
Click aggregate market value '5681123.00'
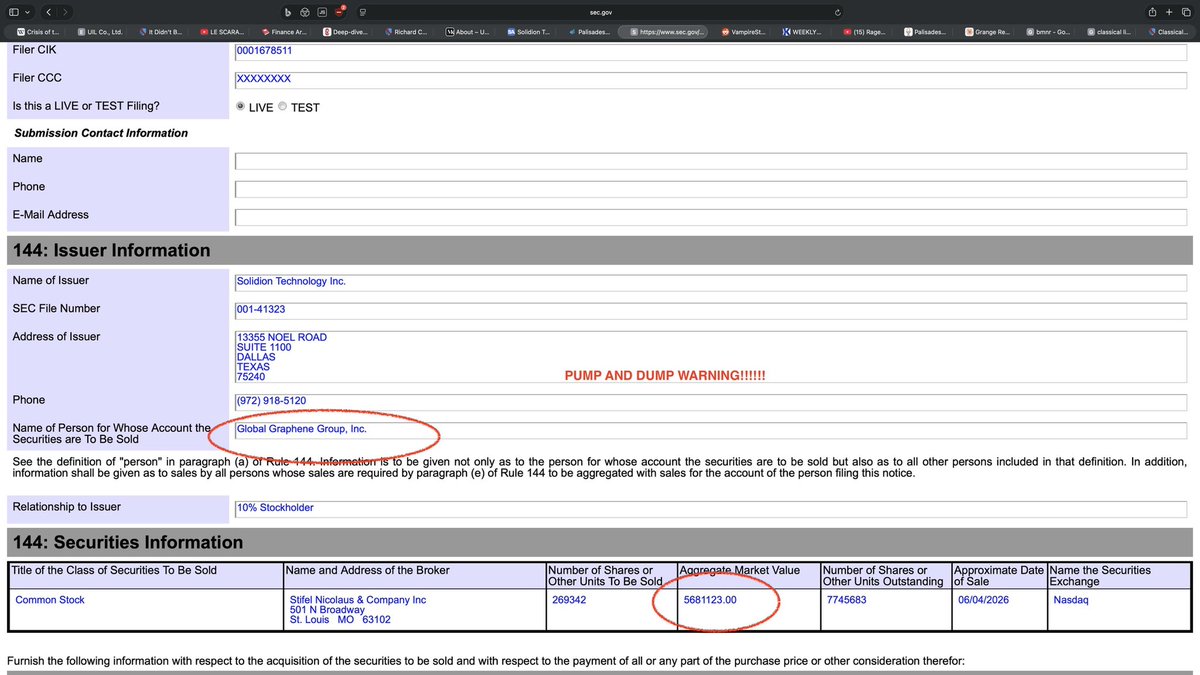[x=710, y=600]
